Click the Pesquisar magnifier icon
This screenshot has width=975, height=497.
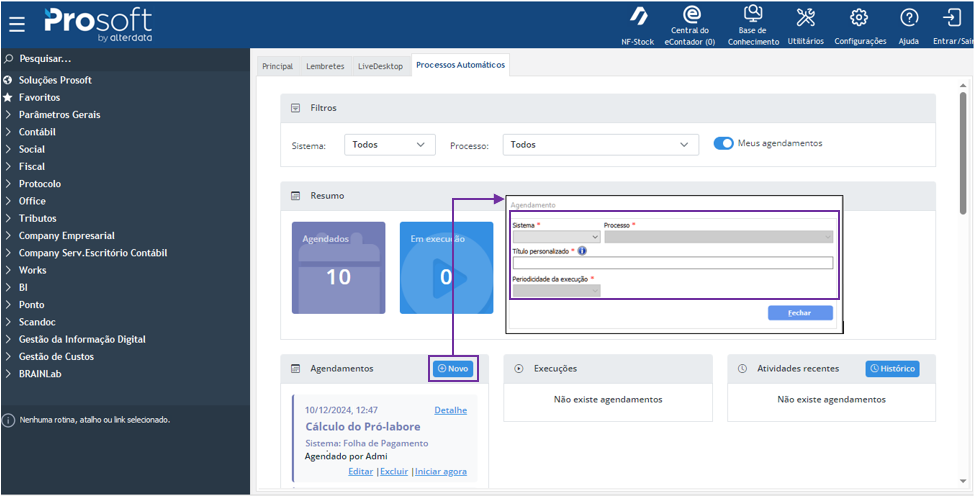point(8,59)
